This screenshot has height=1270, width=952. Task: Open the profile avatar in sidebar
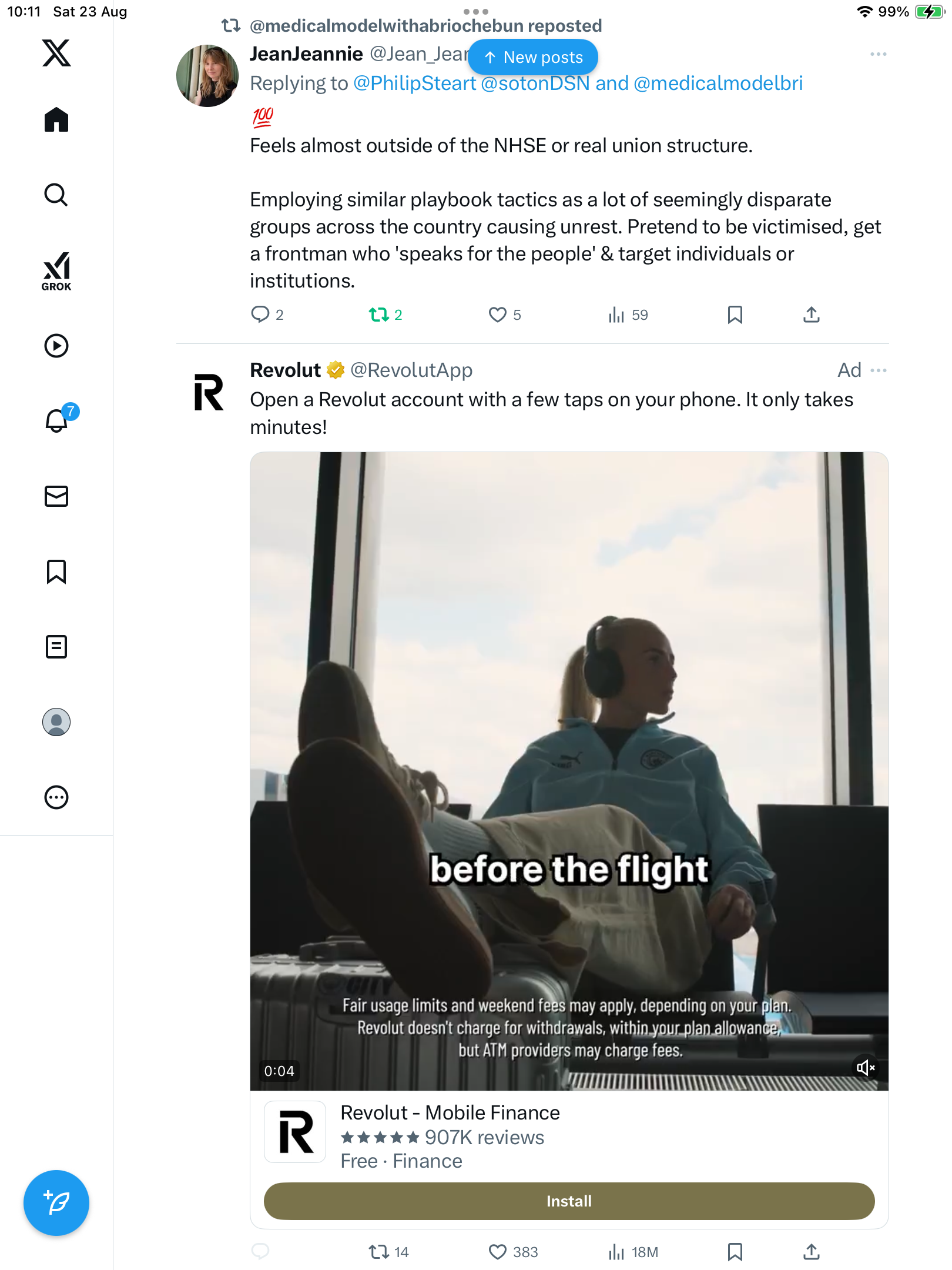point(56,722)
